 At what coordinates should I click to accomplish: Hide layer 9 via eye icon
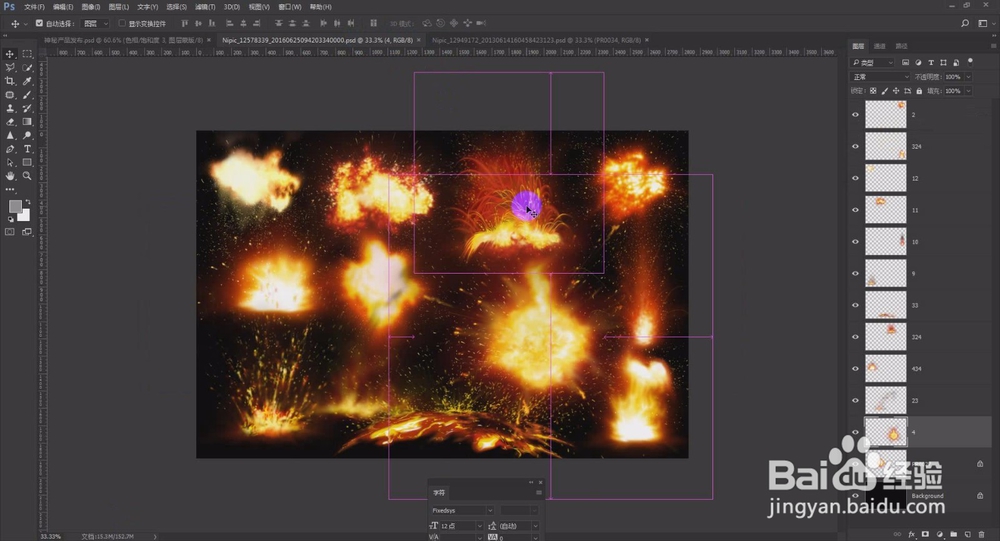[x=855, y=273]
